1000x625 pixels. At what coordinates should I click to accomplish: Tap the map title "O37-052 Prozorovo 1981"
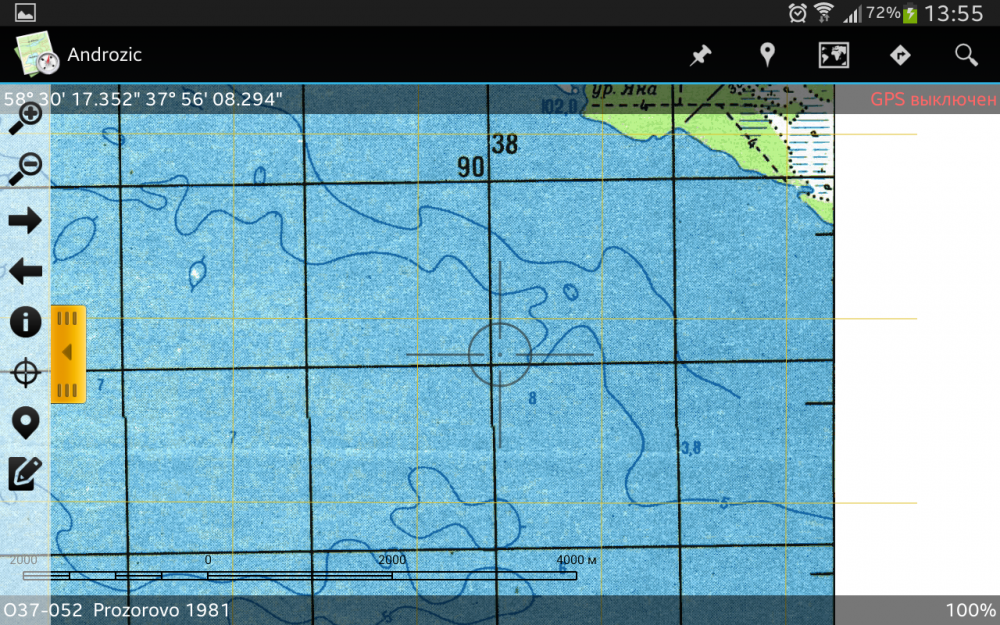[x=117, y=610]
